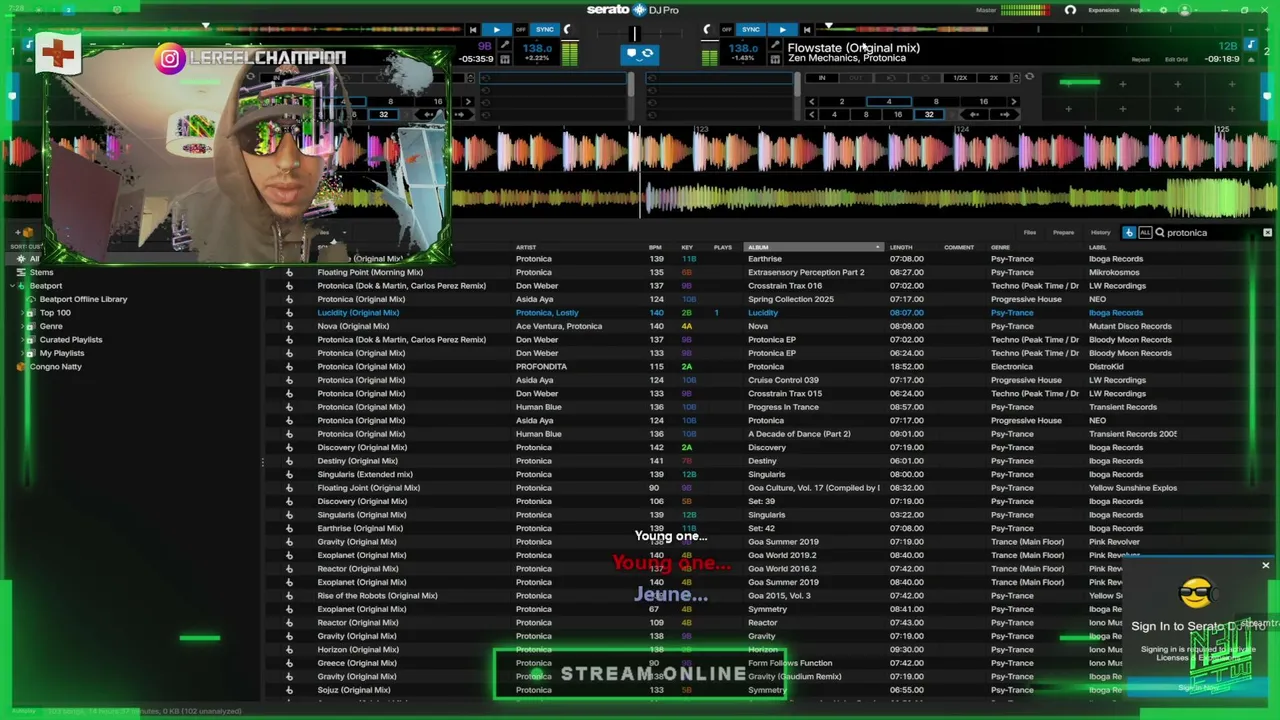Click the loop sync icon after 2X
The width and height of the screenshot is (1280, 720).
(x=1029, y=77)
